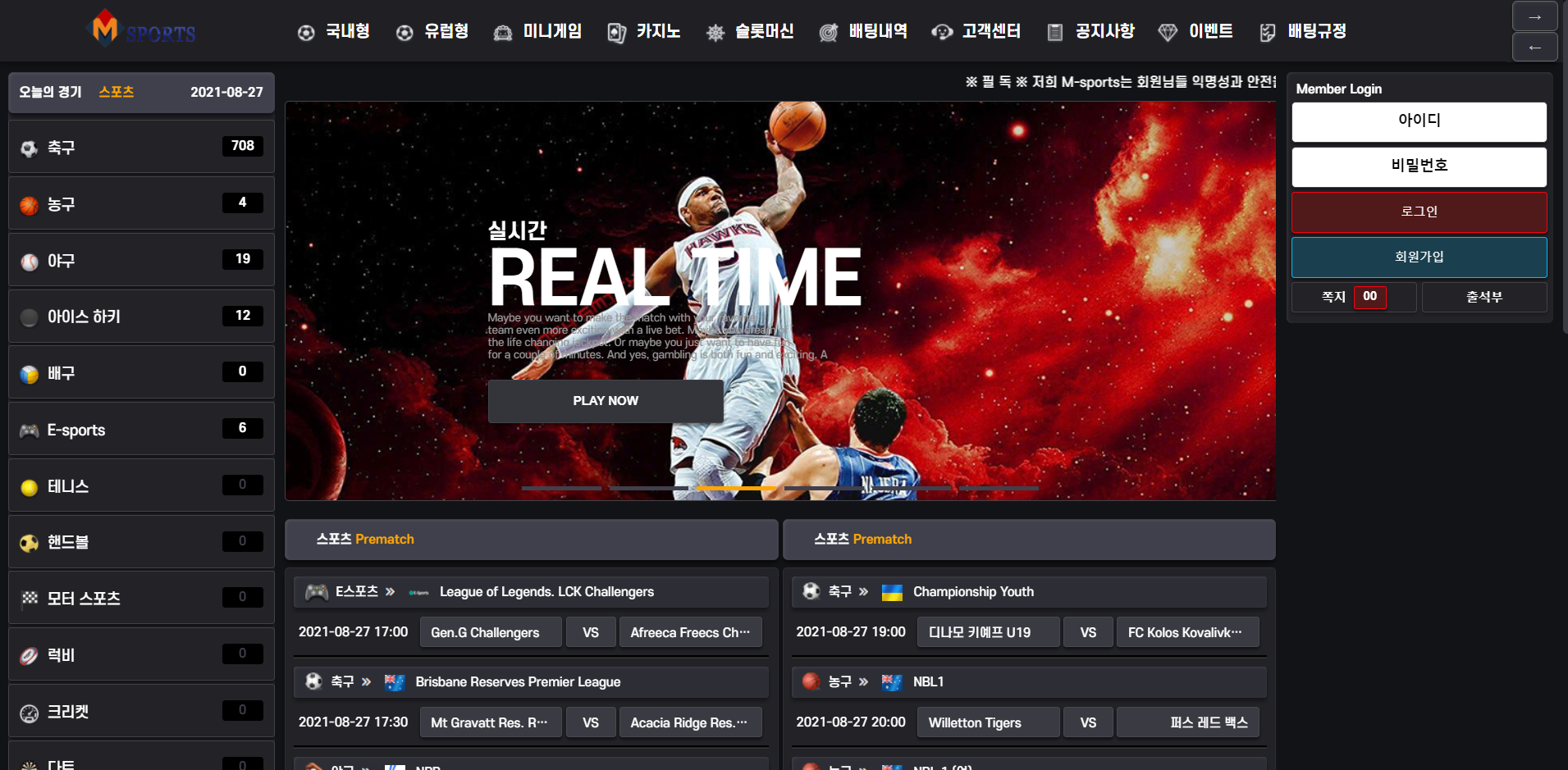This screenshot has width=1568, height=770.
Task: Open the 슬롯머신 menu item
Action: coord(750,31)
